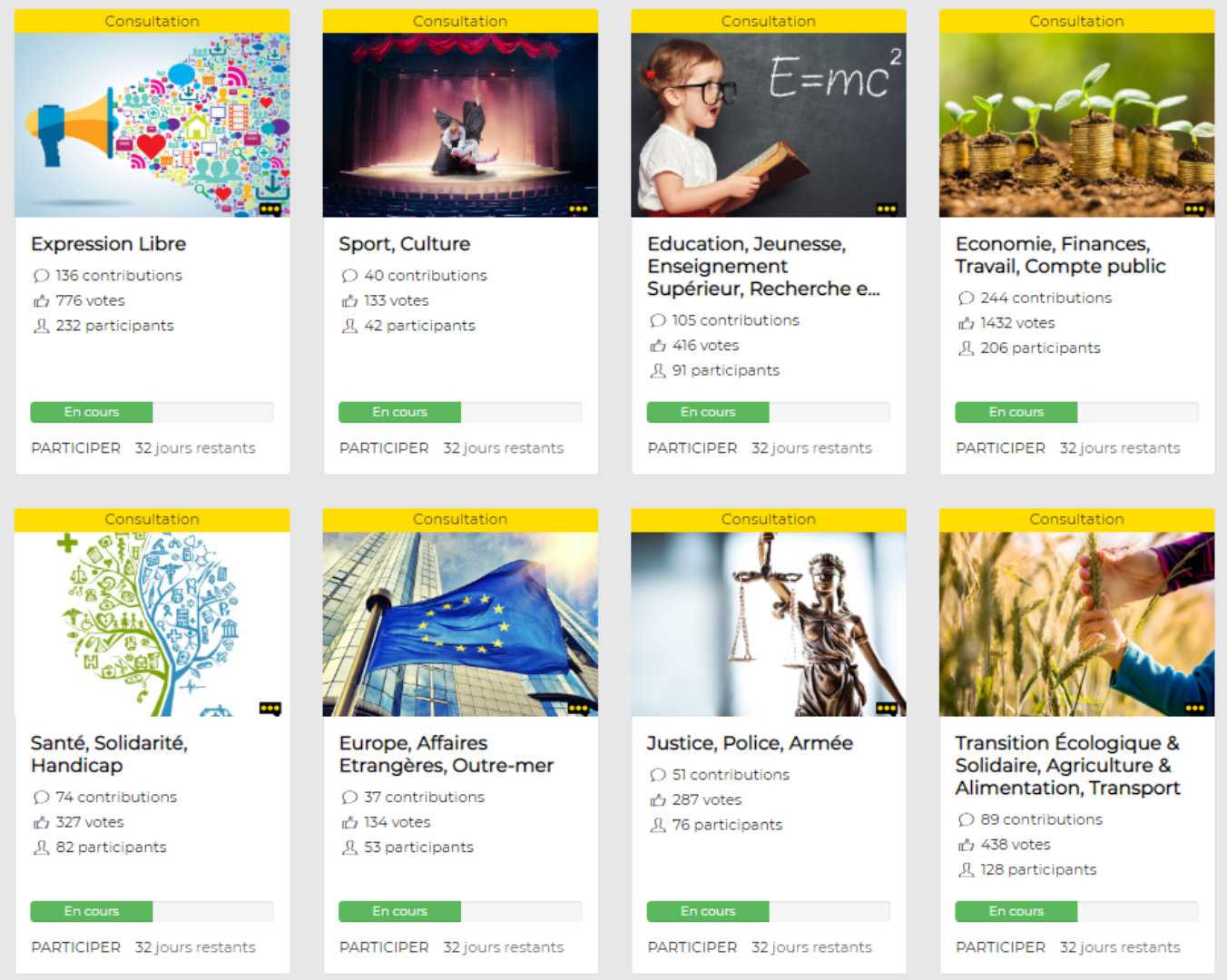This screenshot has height=980, width=1227.
Task: Click the wheat field image
Action: pos(1076,624)
